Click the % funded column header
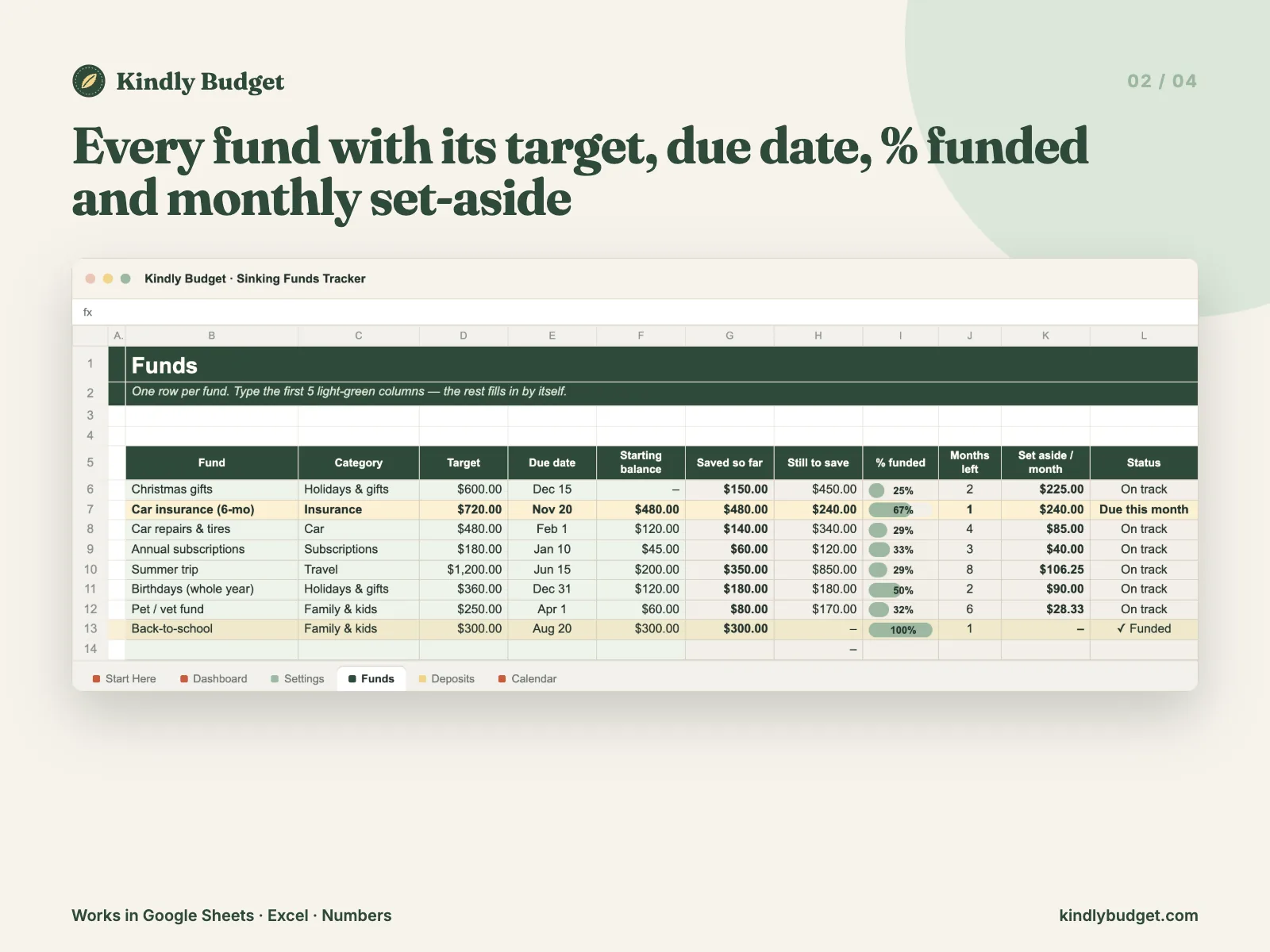This screenshot has width=1270, height=952. click(x=900, y=463)
